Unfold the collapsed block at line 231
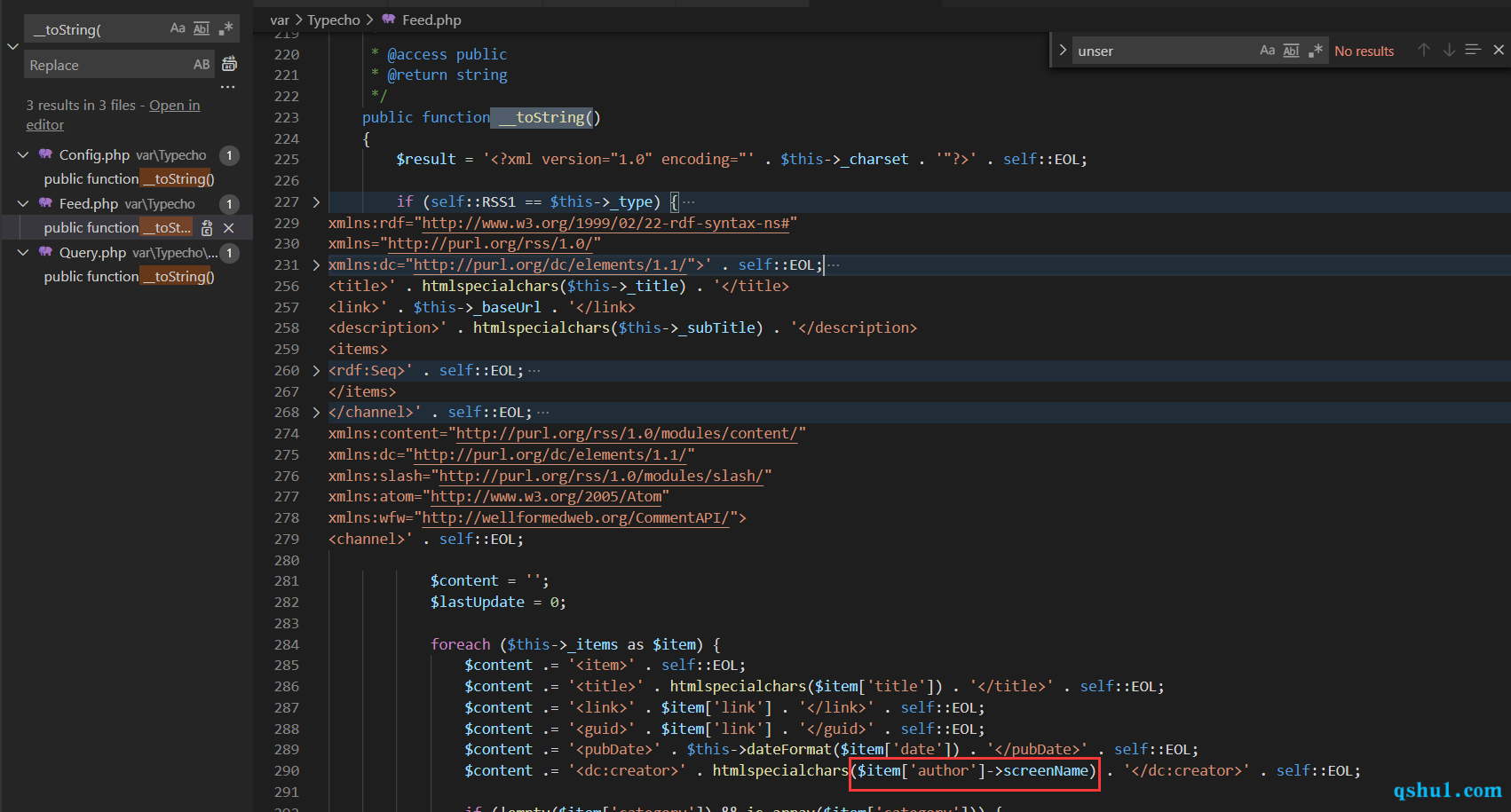1511x812 pixels. click(x=316, y=265)
